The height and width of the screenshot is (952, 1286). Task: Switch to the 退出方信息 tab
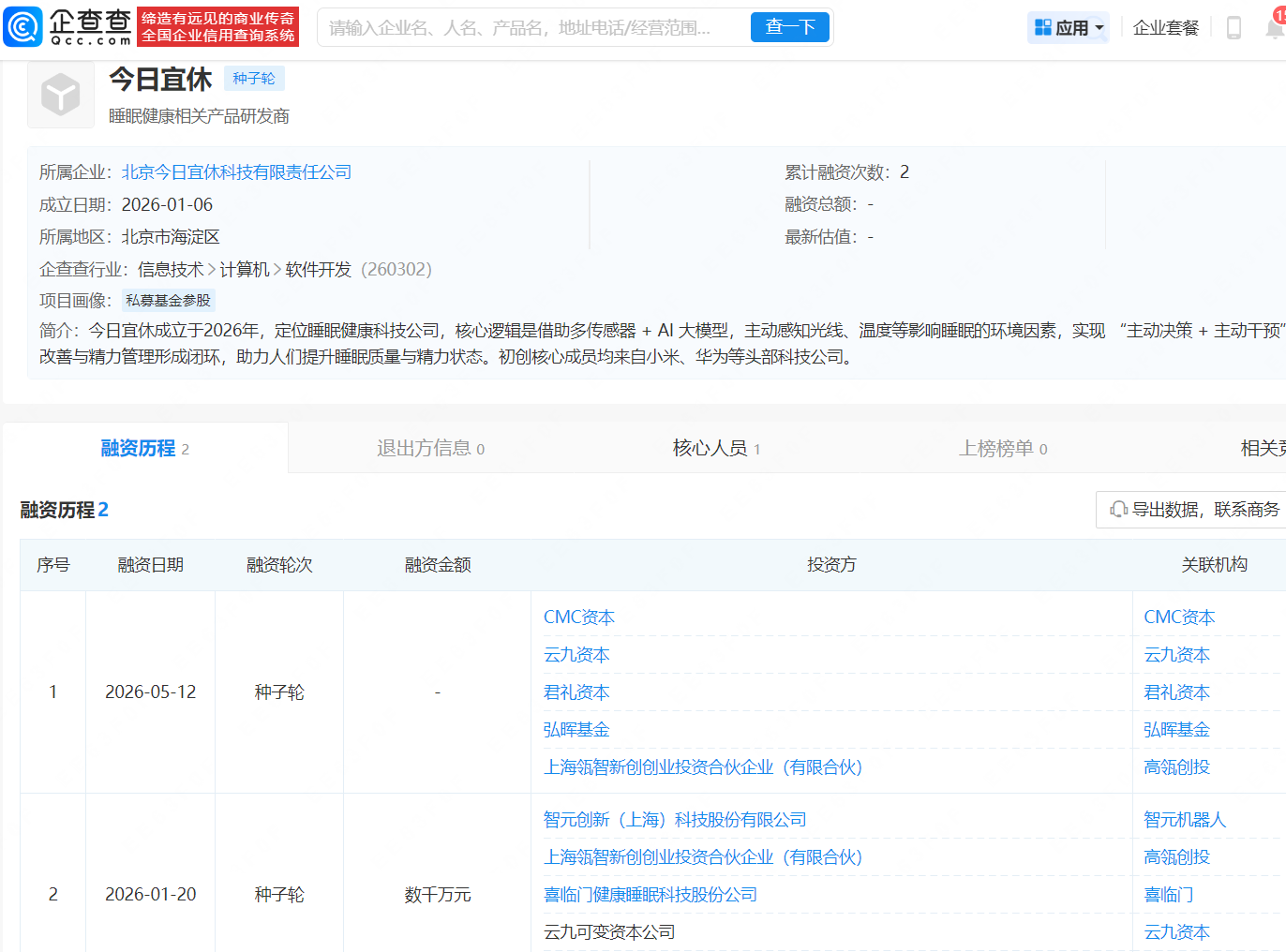pos(430,448)
